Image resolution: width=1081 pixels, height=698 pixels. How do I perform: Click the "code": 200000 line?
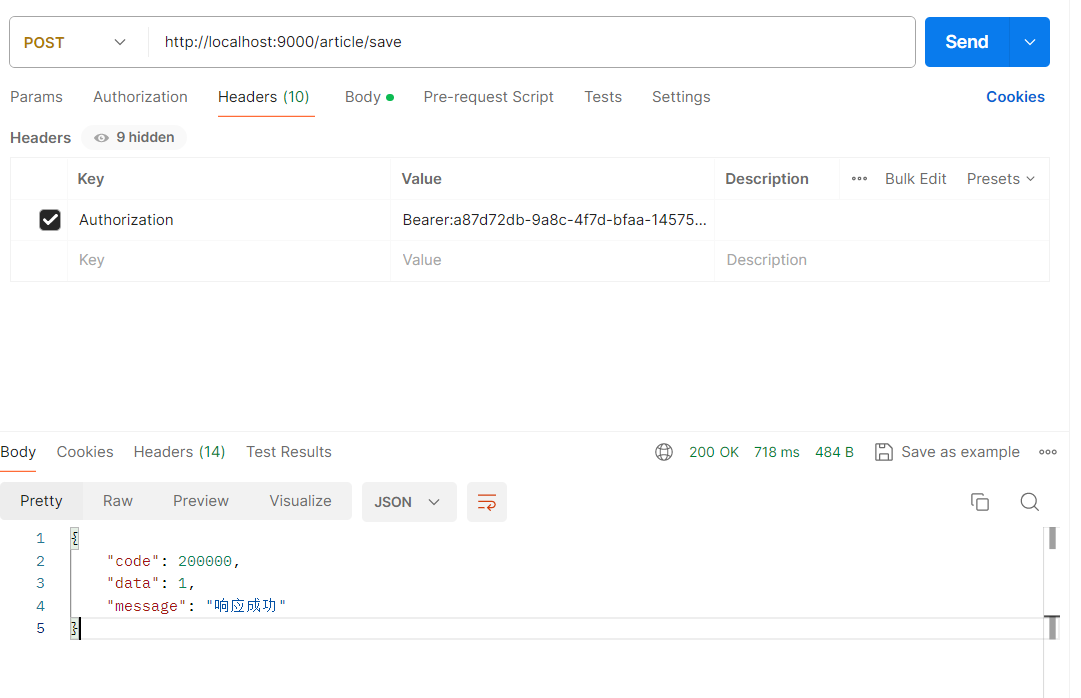pos(173,561)
